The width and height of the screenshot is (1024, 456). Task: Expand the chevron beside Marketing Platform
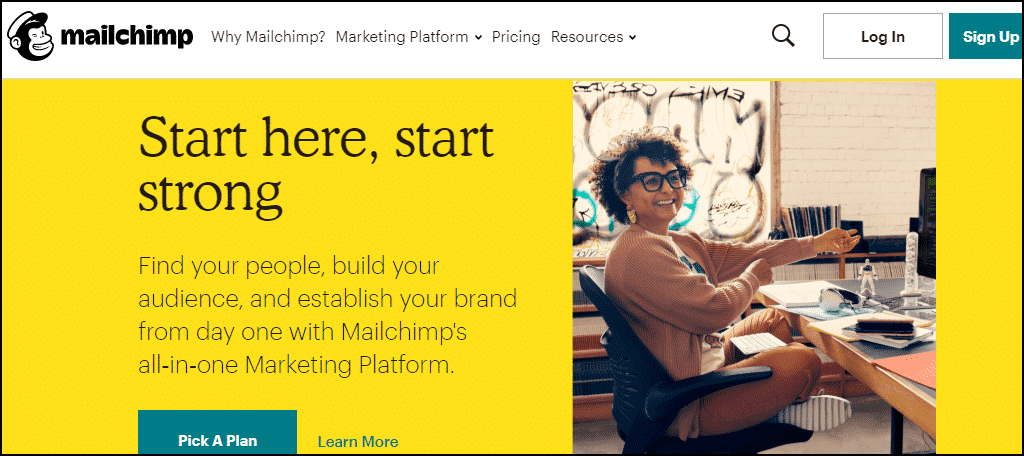pos(478,38)
